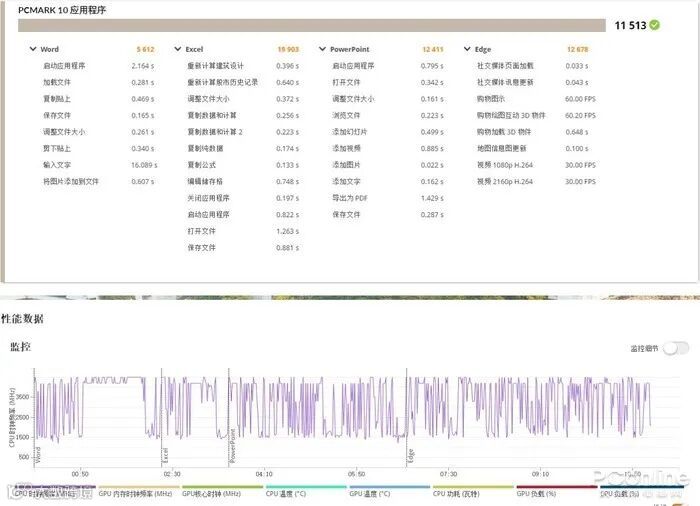Select PowerPoint 添加幻灯片 row
This screenshot has width=700, height=506.
tap(388, 132)
